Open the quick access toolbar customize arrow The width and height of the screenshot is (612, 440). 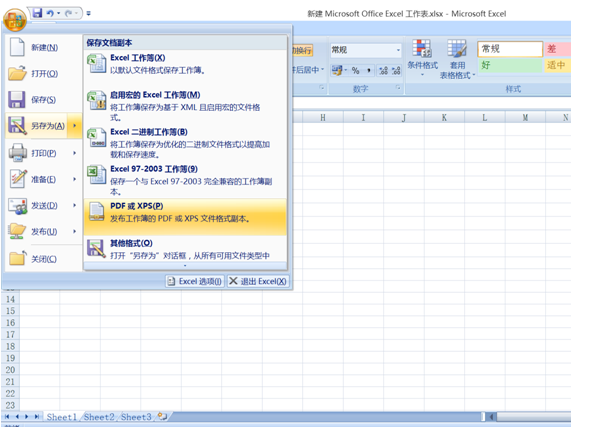click(x=89, y=13)
